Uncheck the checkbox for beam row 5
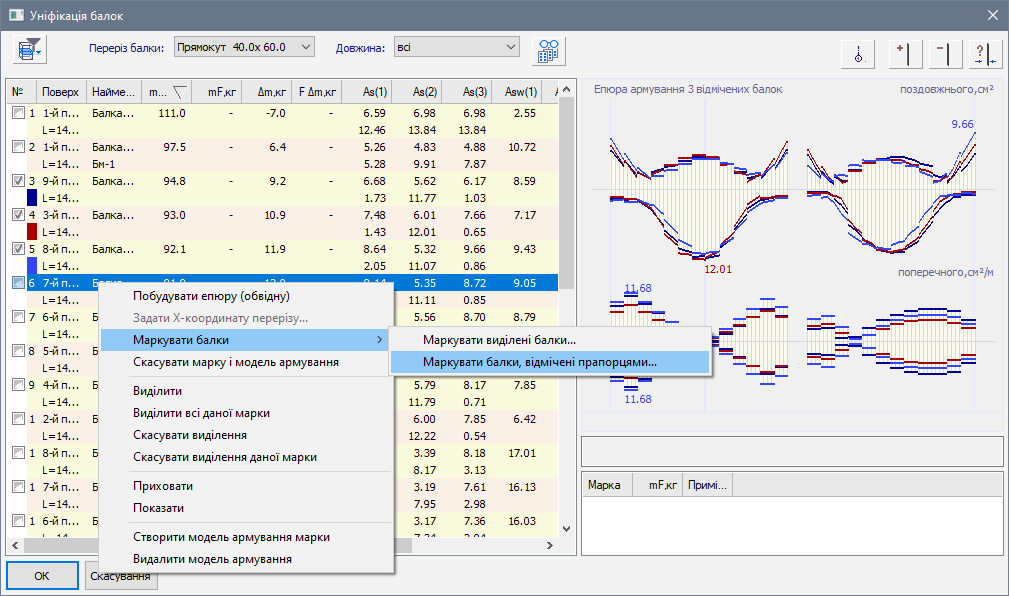Image resolution: width=1009 pixels, height=596 pixels. click(x=19, y=250)
